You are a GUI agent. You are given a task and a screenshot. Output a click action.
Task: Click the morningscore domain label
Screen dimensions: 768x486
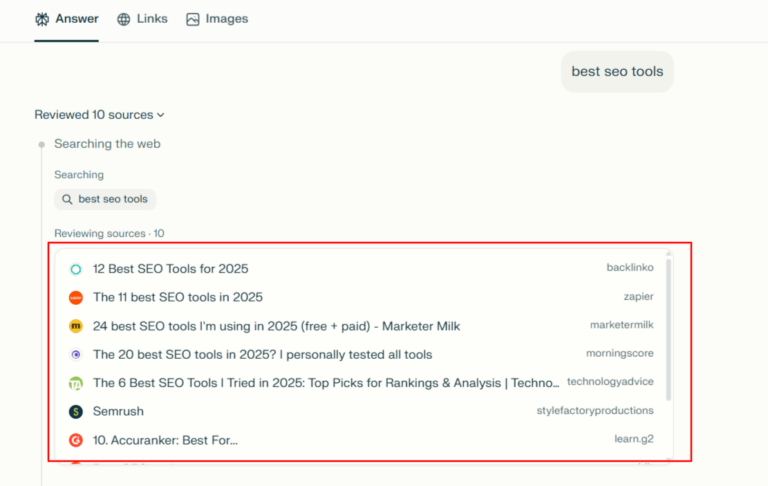point(620,353)
